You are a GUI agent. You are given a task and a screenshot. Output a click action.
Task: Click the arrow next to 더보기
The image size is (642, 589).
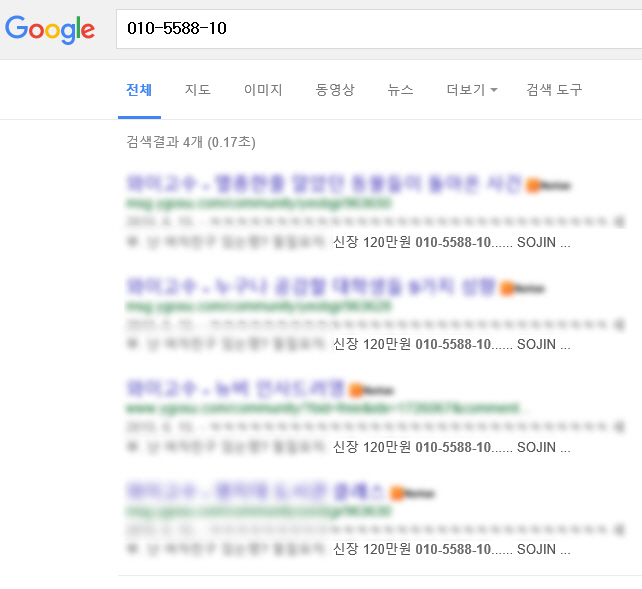tap(494, 90)
